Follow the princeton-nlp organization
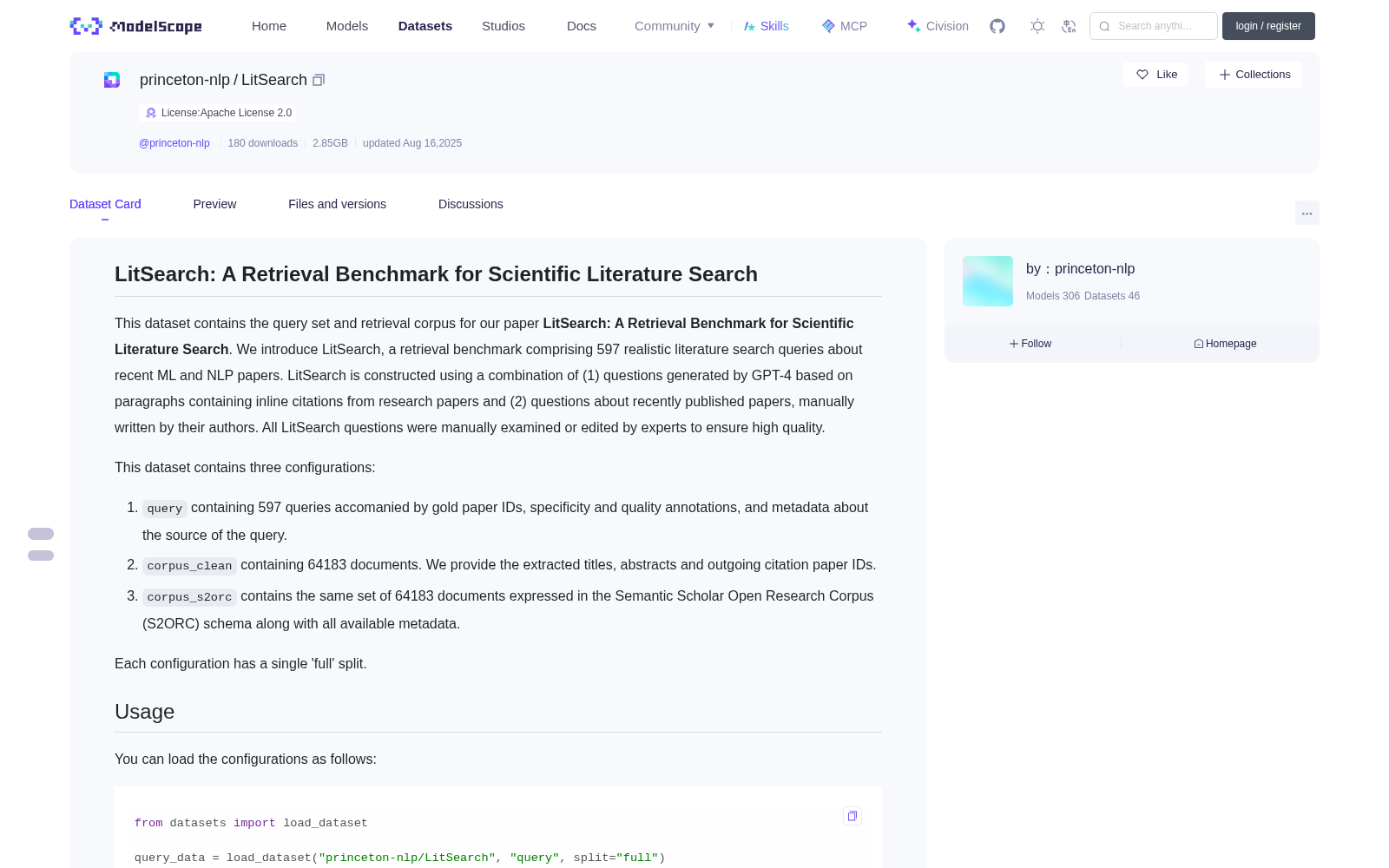The height and width of the screenshot is (868, 1389). [x=1030, y=344]
